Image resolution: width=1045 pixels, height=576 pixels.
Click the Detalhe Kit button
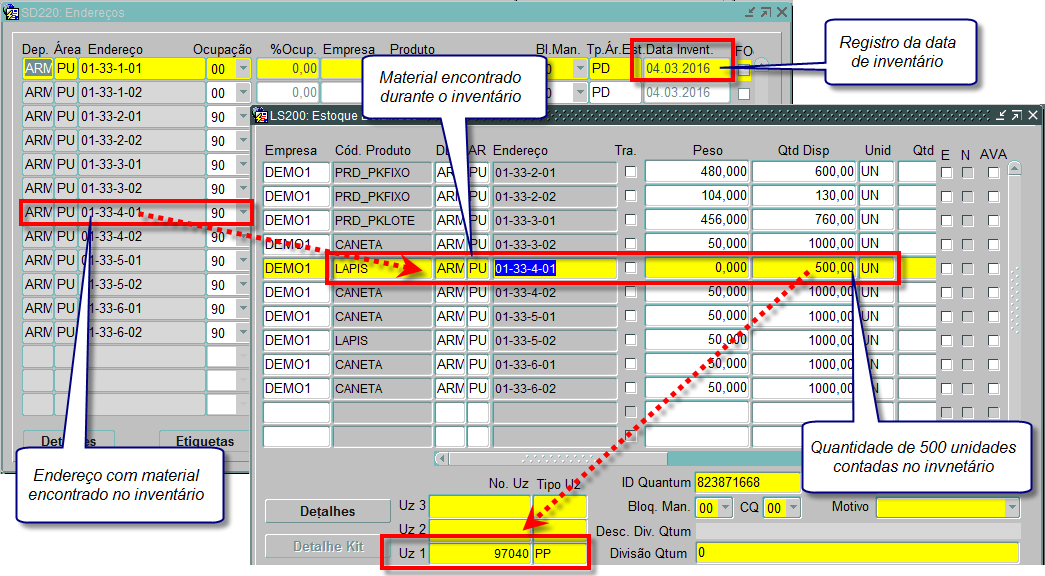pyautogui.click(x=324, y=546)
